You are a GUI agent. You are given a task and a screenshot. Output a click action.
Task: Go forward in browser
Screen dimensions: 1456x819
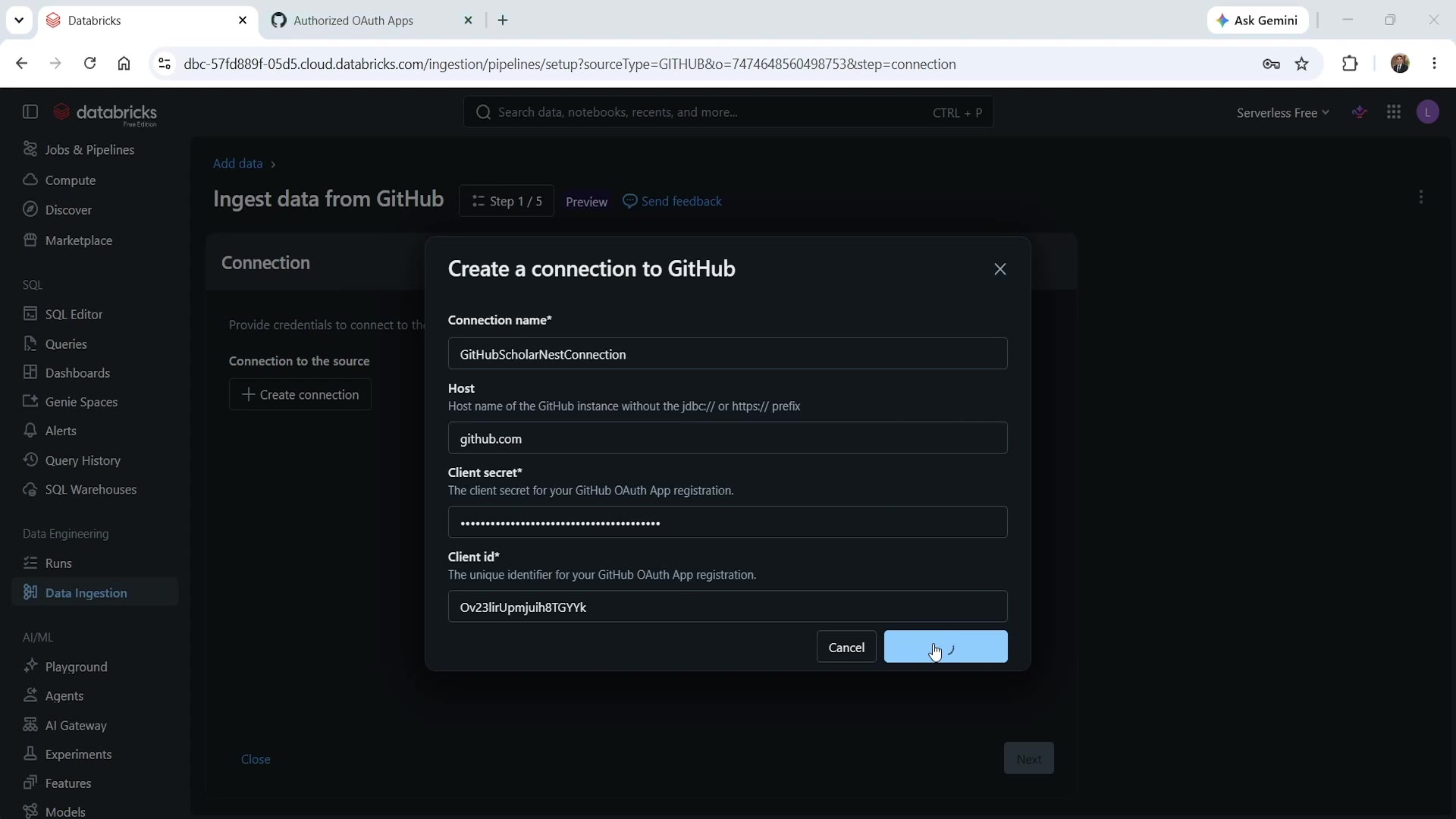tap(55, 64)
